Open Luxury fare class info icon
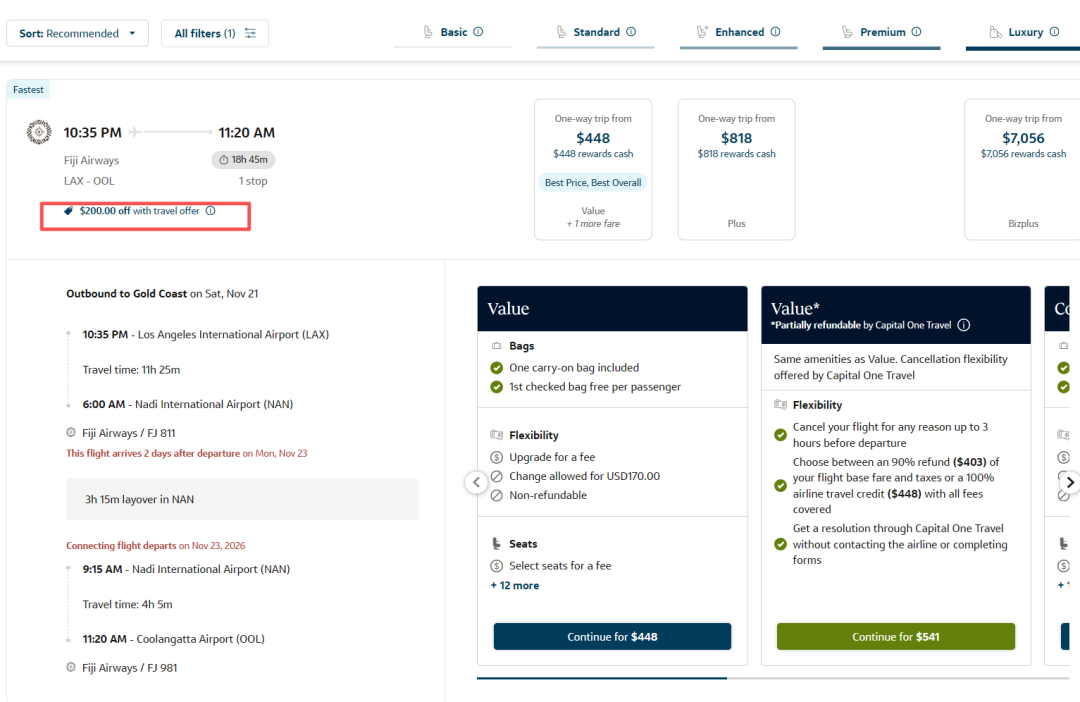 1055,32
